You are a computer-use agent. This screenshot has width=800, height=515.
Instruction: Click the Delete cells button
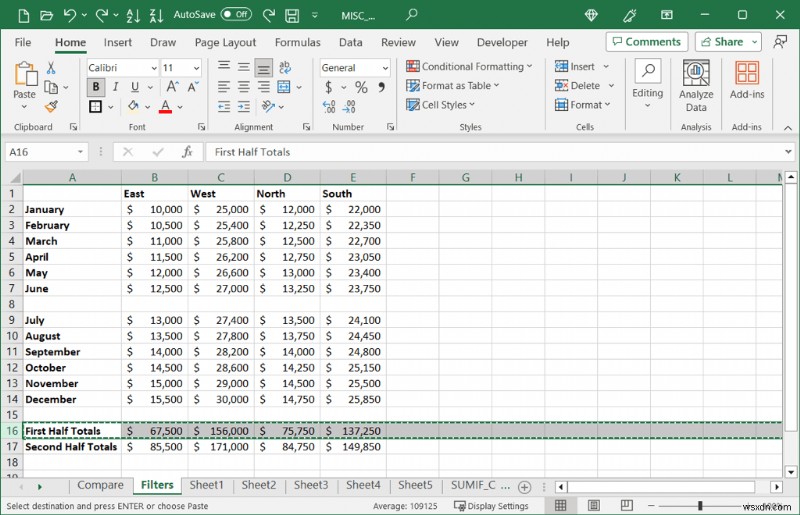pos(578,85)
